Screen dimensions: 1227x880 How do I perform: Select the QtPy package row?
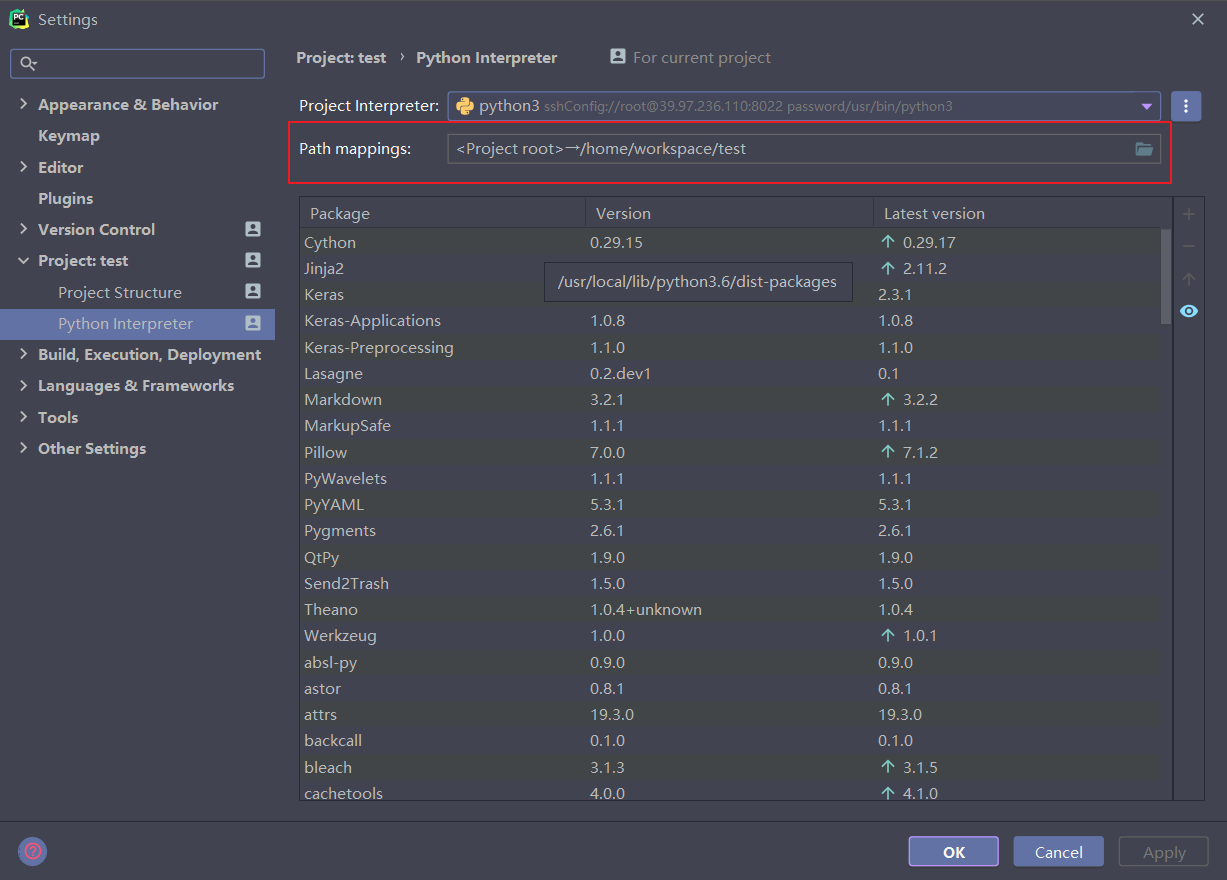pos(730,557)
